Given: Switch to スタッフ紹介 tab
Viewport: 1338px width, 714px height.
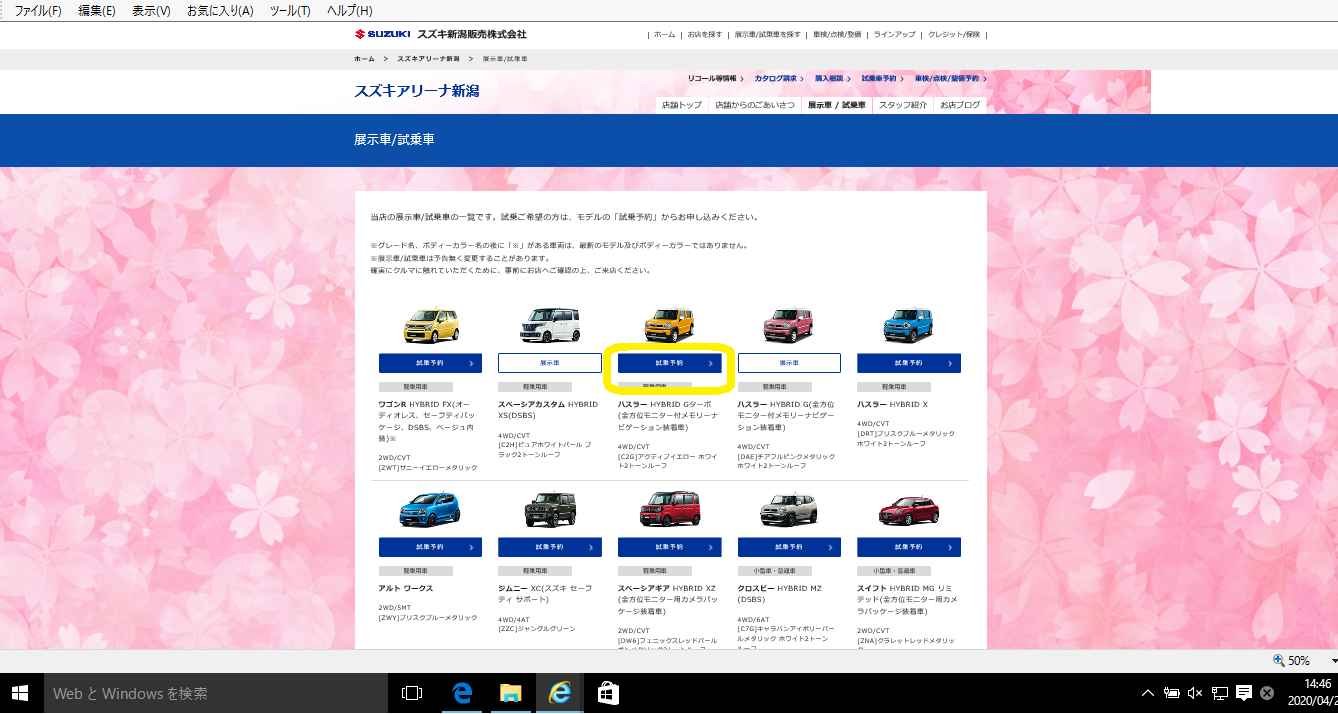Looking at the screenshot, I should pyautogui.click(x=903, y=105).
